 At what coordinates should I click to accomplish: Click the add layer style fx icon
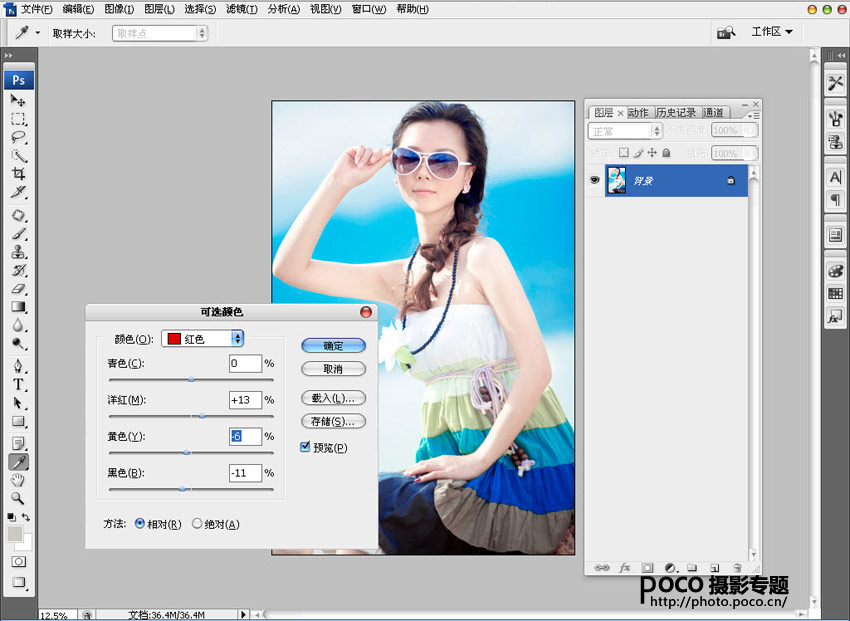625,567
